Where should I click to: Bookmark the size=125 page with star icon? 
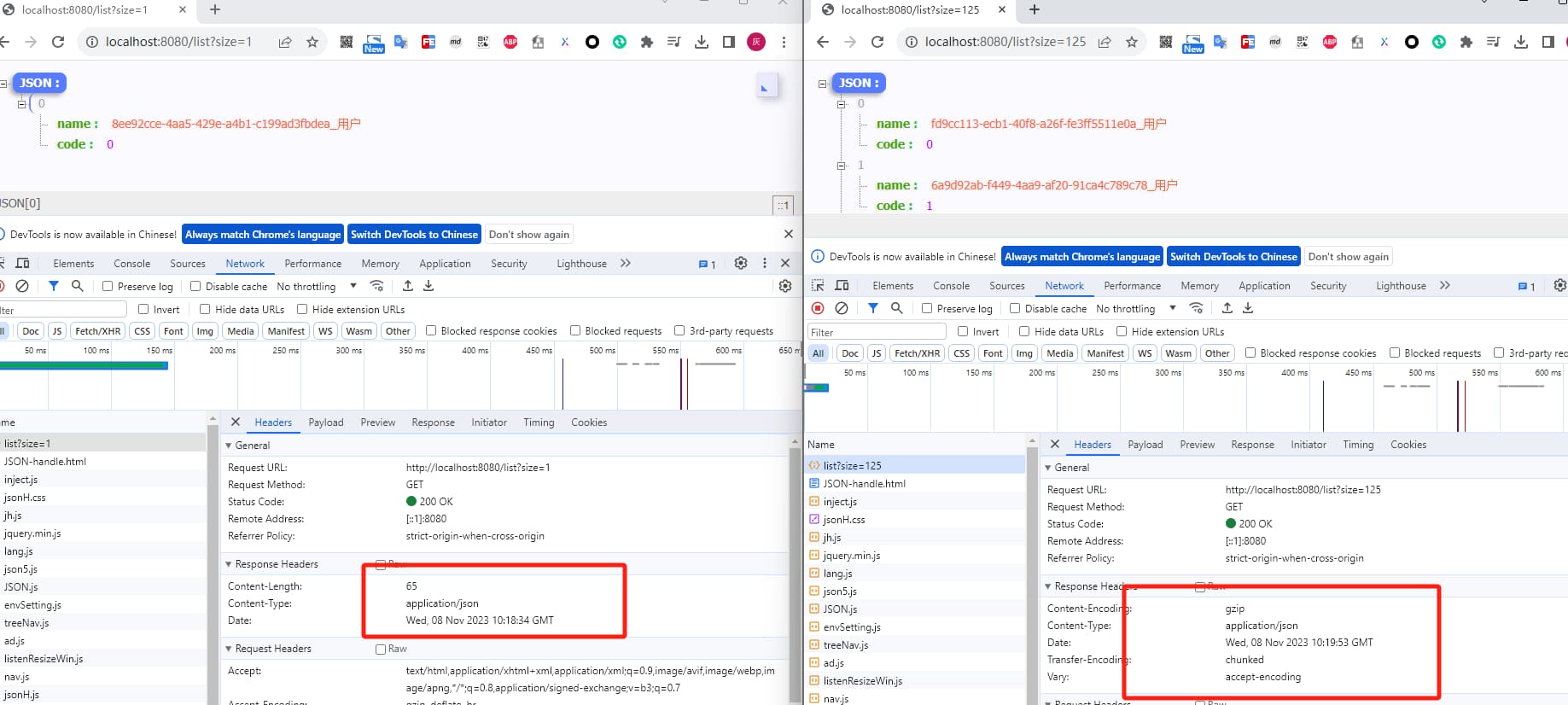(x=1132, y=42)
